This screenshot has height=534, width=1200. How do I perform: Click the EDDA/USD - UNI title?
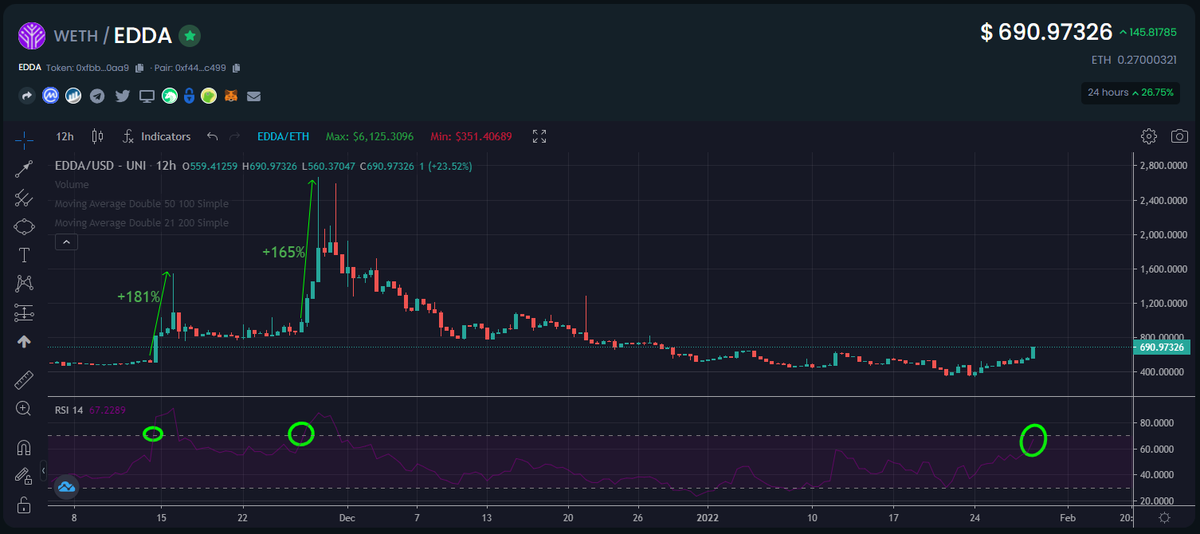pos(101,165)
